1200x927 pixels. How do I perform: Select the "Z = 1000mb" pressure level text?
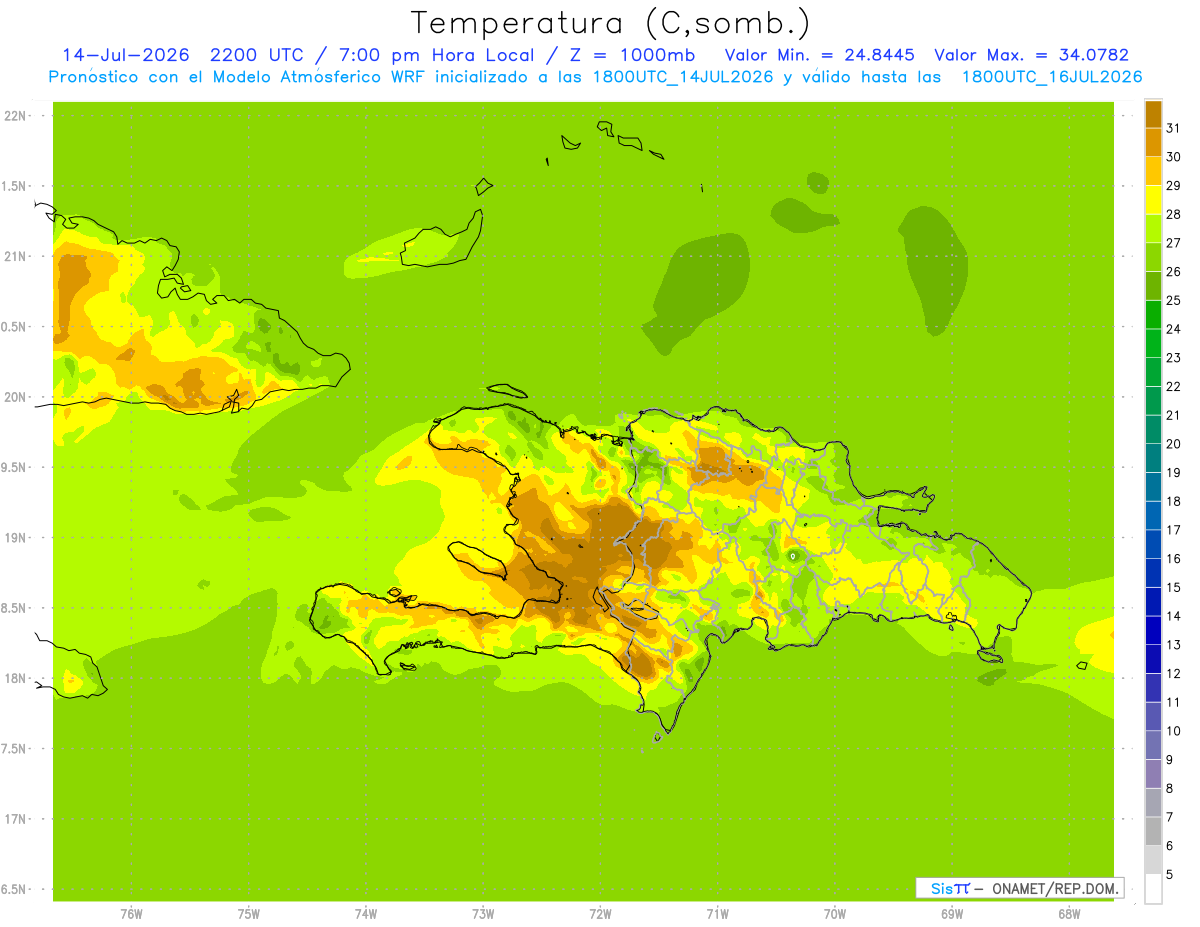(633, 55)
